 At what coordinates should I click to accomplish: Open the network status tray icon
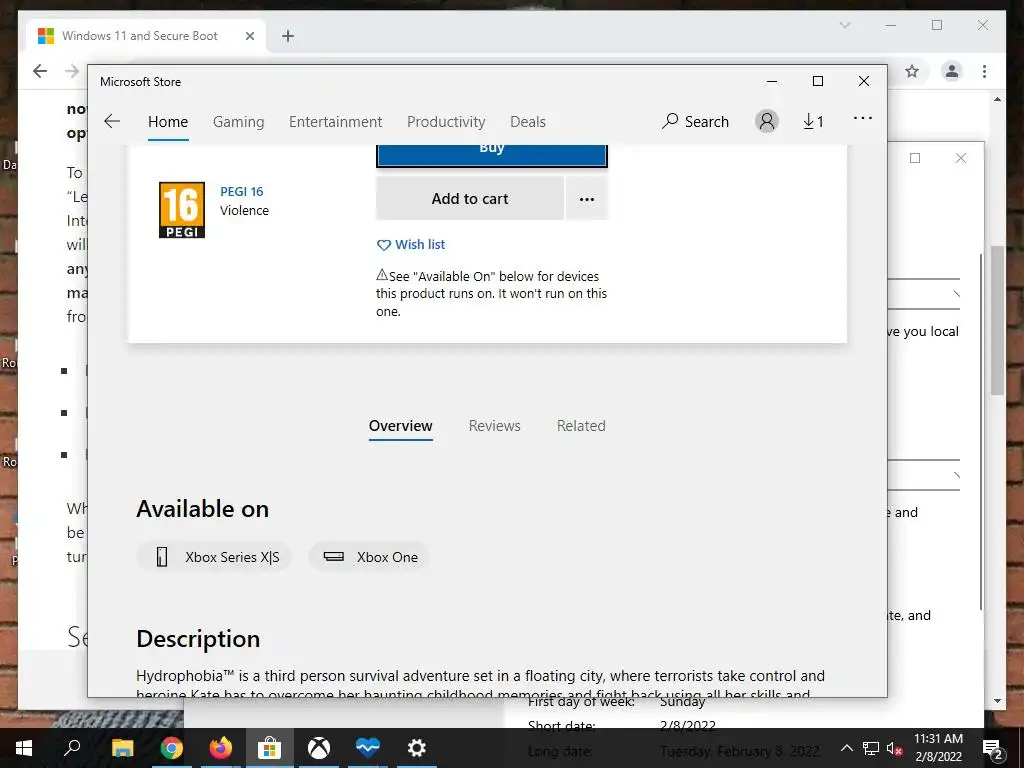pyautogui.click(x=871, y=748)
